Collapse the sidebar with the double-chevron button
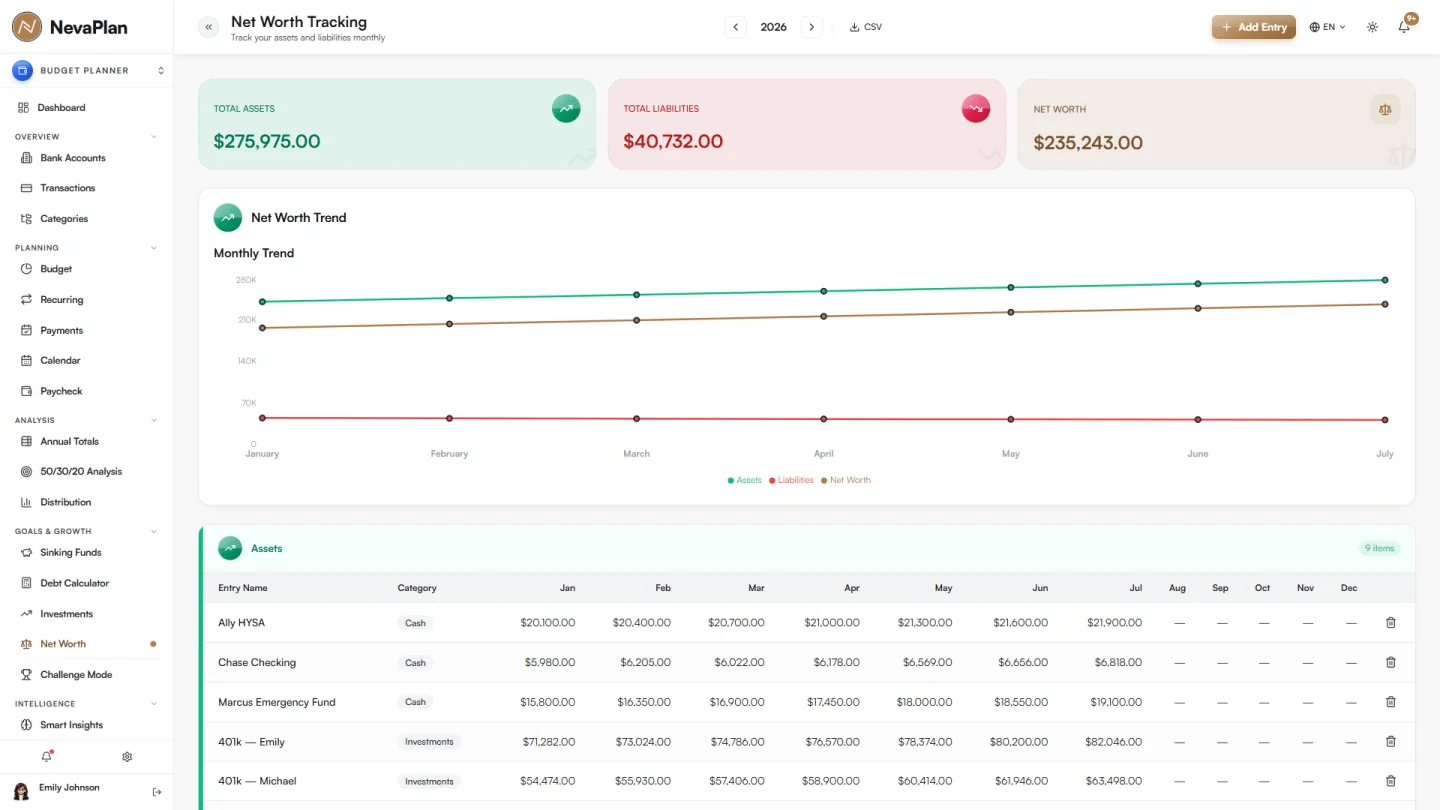The width and height of the screenshot is (1440, 810). (x=208, y=27)
